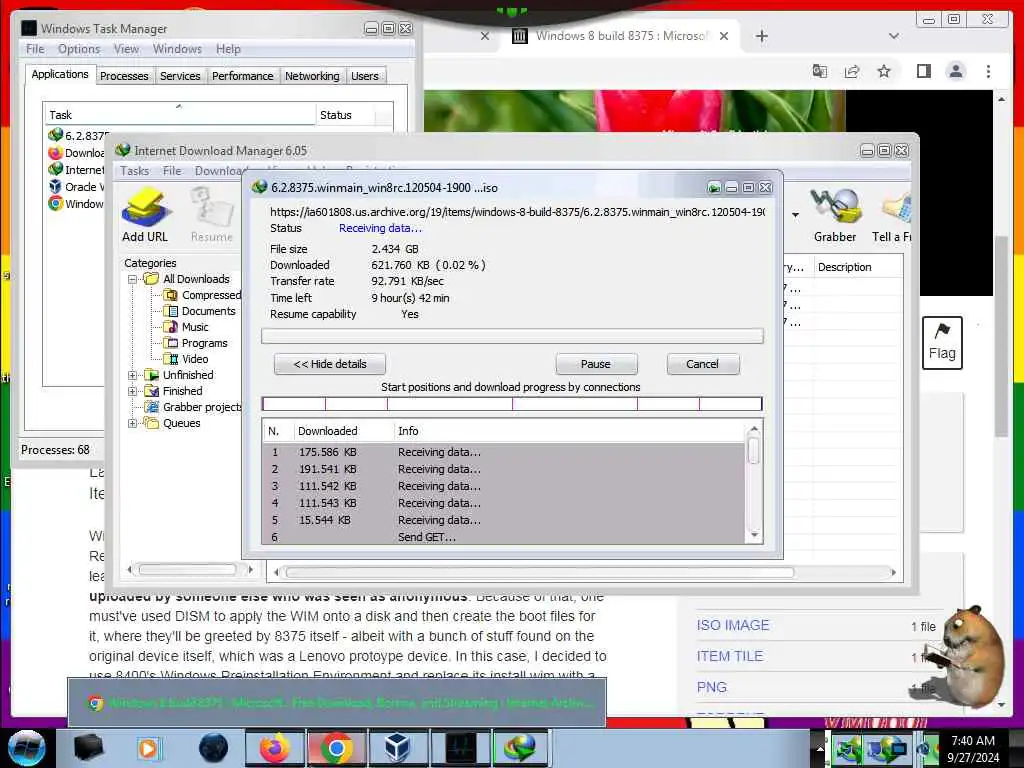This screenshot has height=768, width=1024.
Task: Open the Task Manager taskbar icon
Action: click(460, 748)
